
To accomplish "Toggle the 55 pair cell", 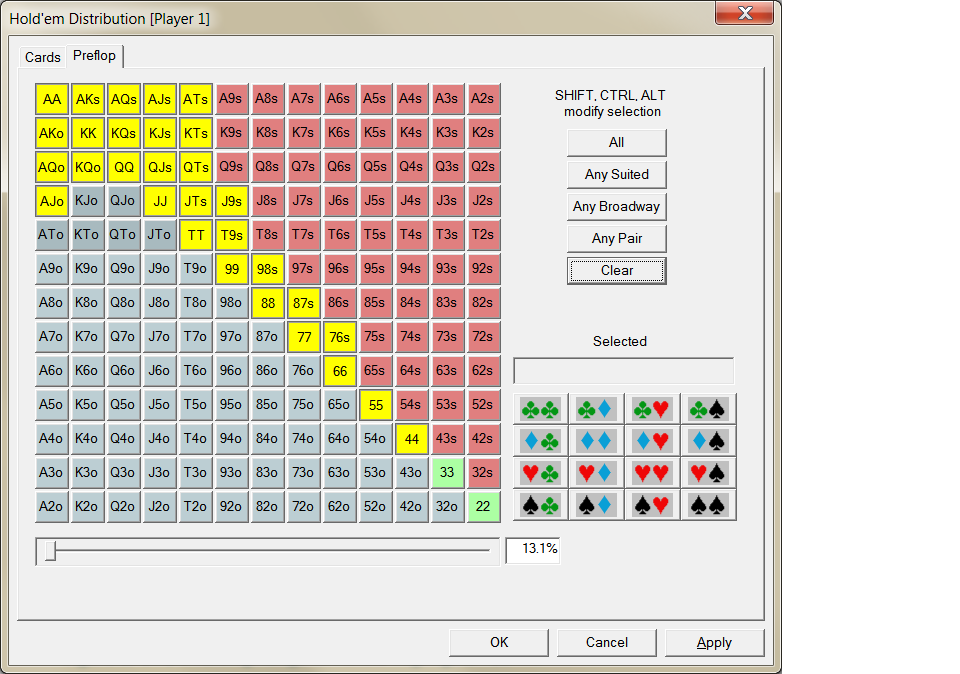I will click(x=375, y=405).
